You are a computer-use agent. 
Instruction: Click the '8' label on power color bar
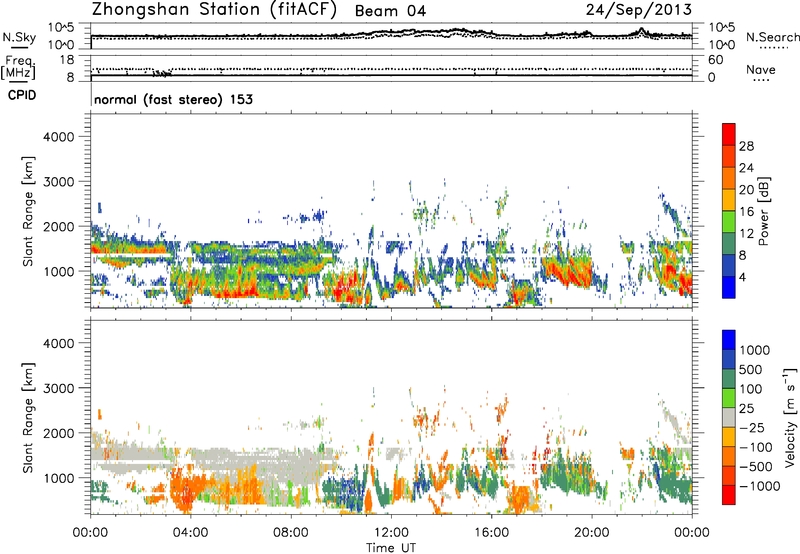tap(743, 256)
